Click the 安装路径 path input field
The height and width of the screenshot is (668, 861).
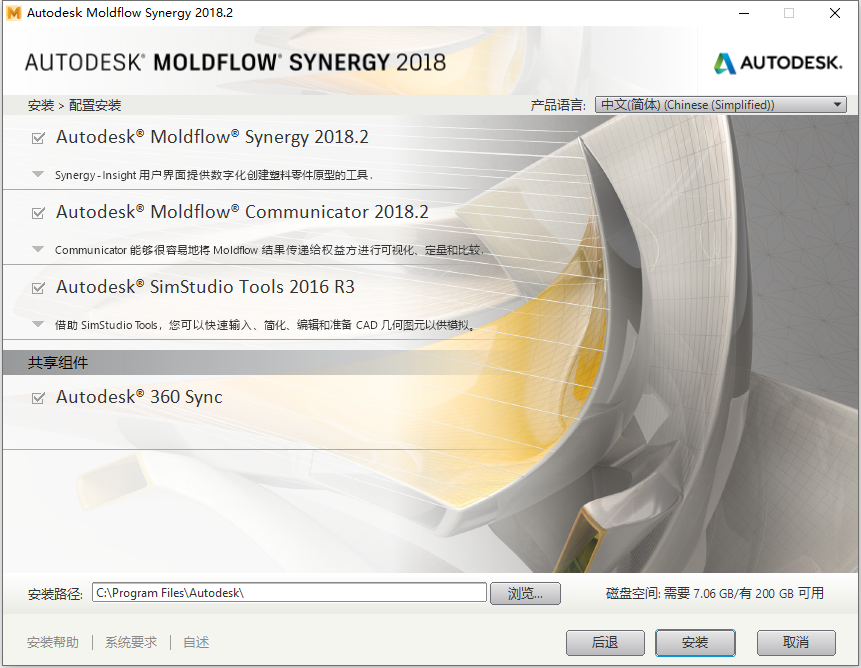289,593
